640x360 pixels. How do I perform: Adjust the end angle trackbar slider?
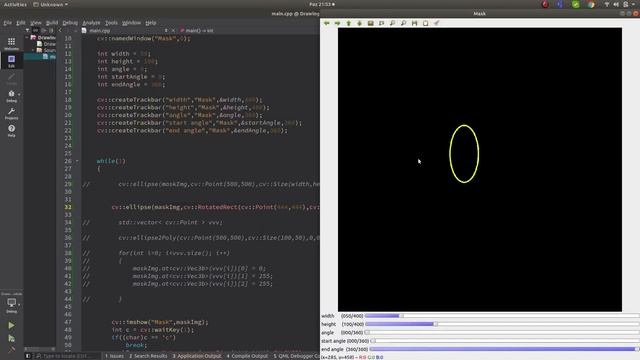504,349
